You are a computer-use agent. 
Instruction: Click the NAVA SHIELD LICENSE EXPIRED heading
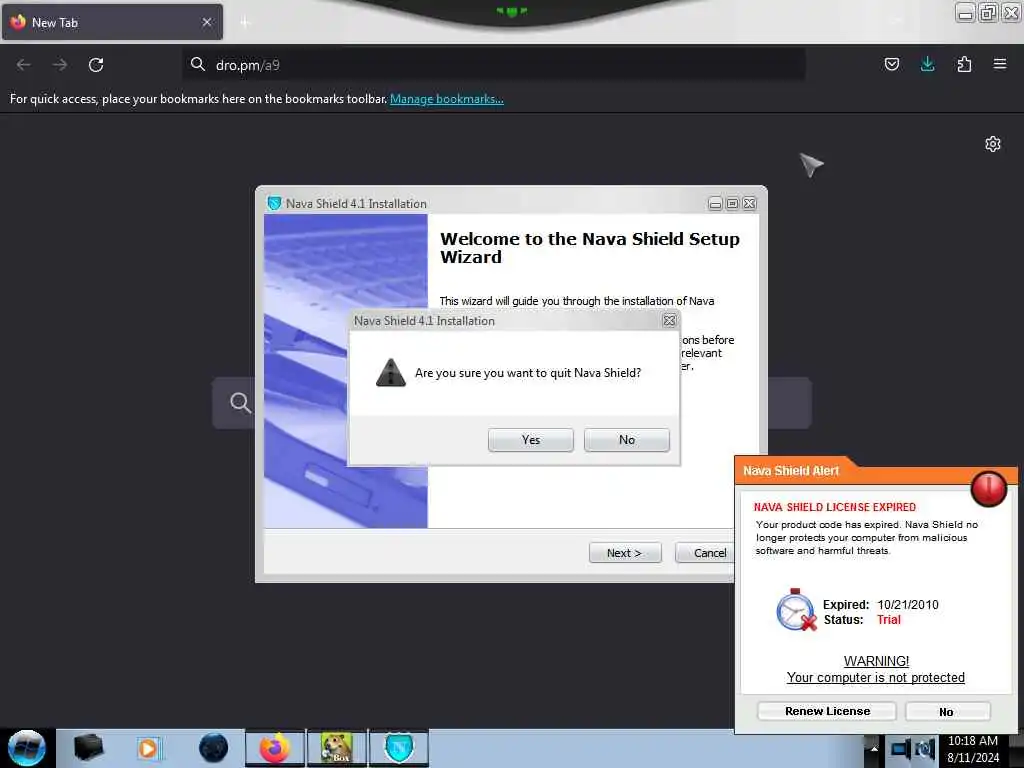coord(835,507)
